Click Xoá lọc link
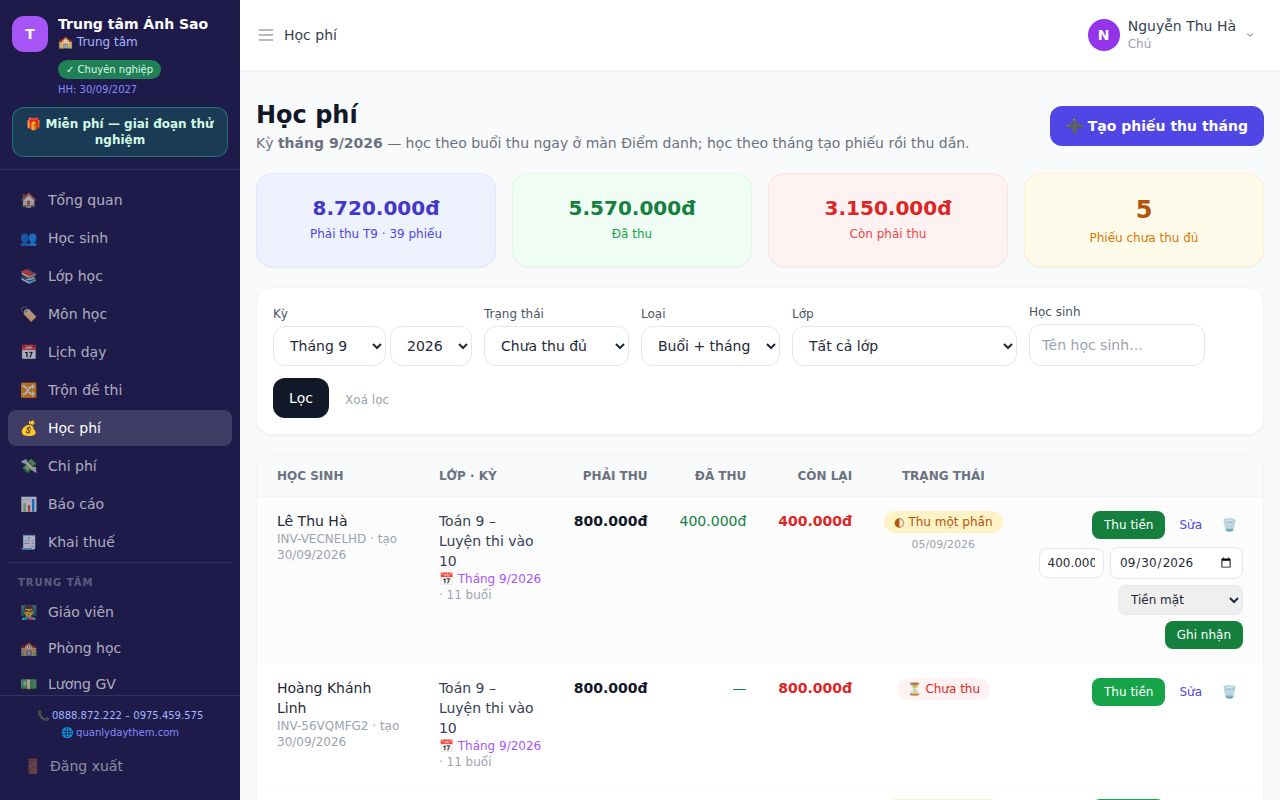 pos(367,399)
